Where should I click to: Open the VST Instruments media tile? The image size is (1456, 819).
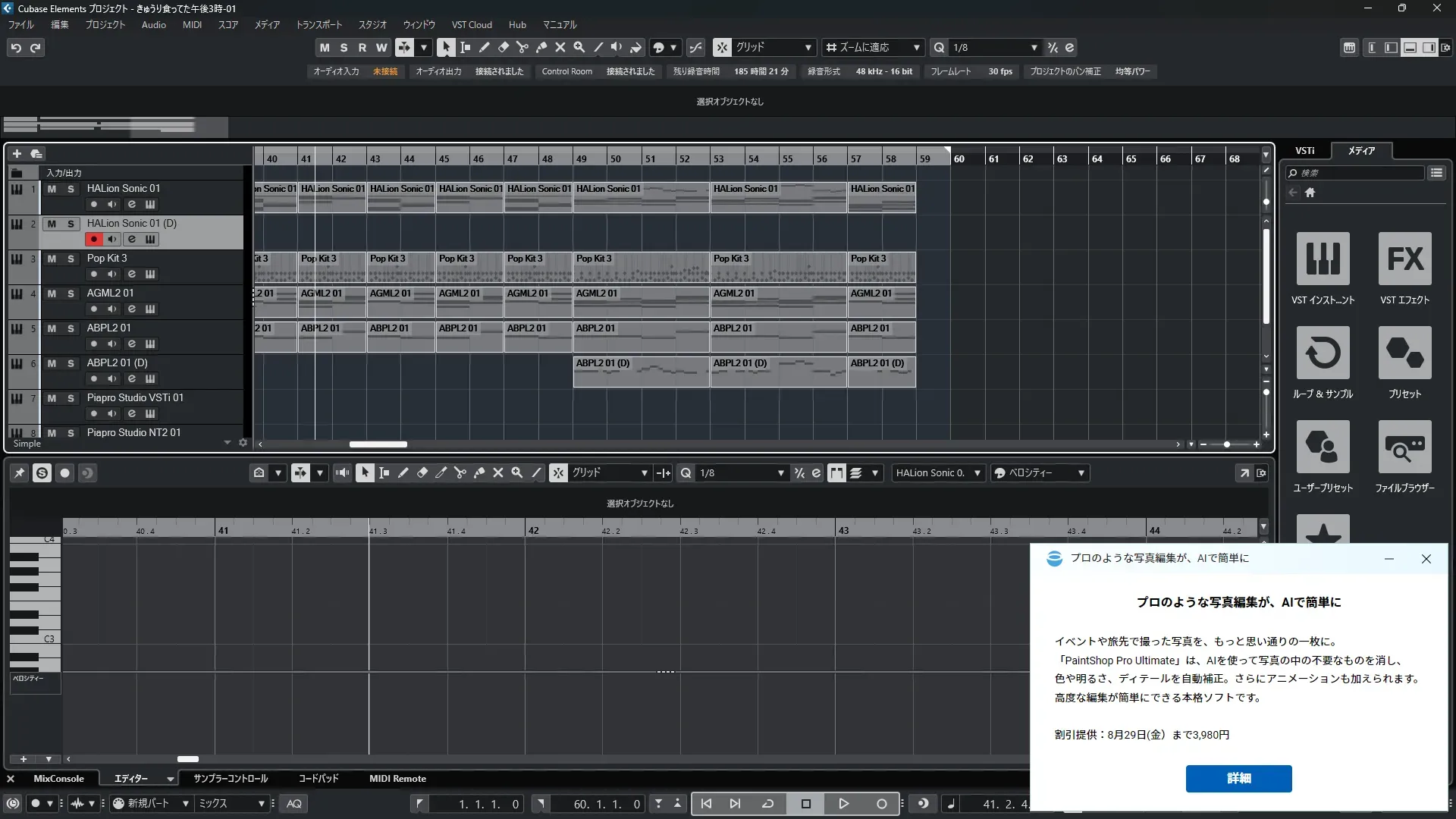pos(1323,259)
